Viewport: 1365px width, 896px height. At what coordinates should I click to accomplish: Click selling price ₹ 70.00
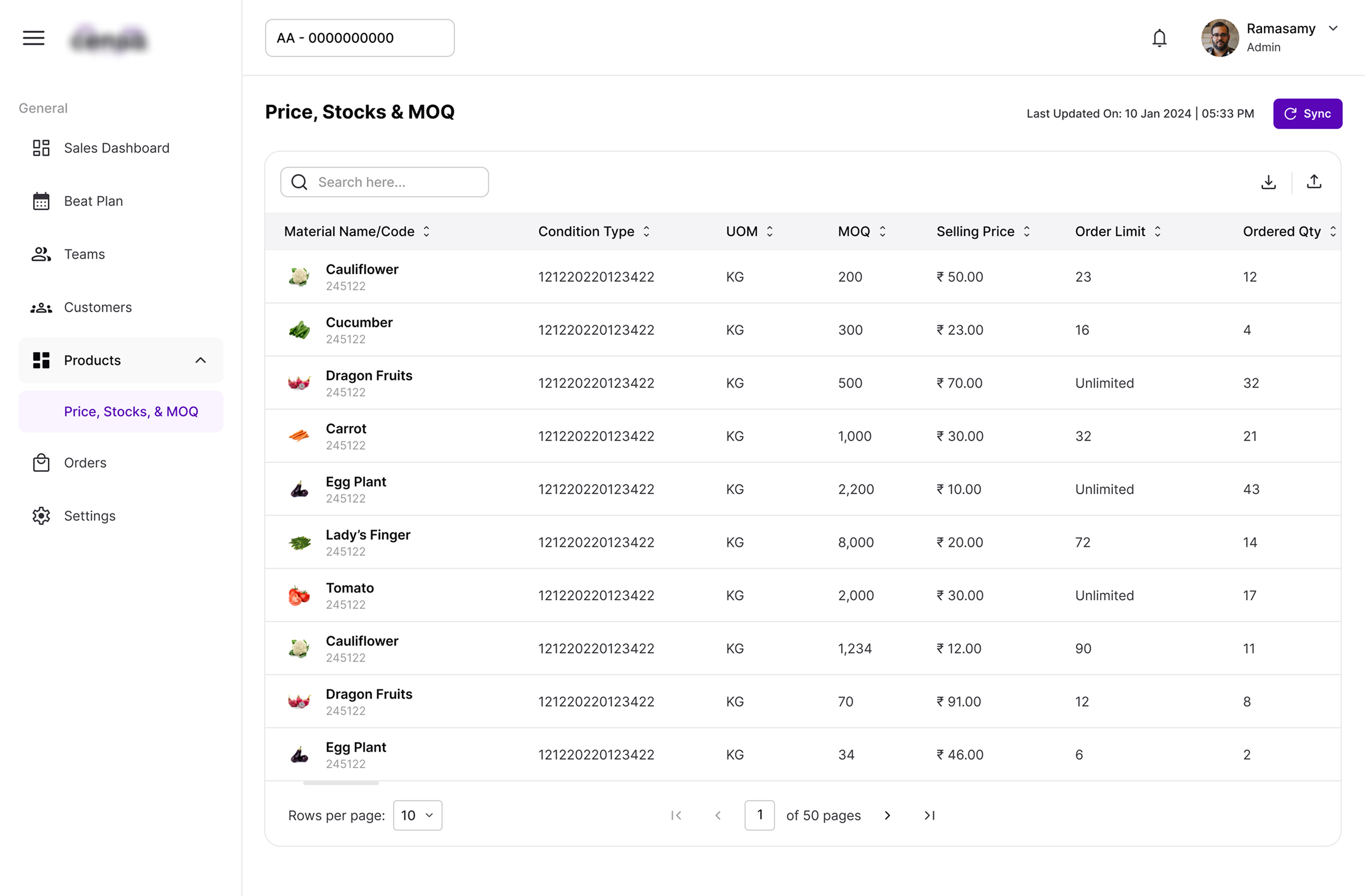(x=959, y=383)
